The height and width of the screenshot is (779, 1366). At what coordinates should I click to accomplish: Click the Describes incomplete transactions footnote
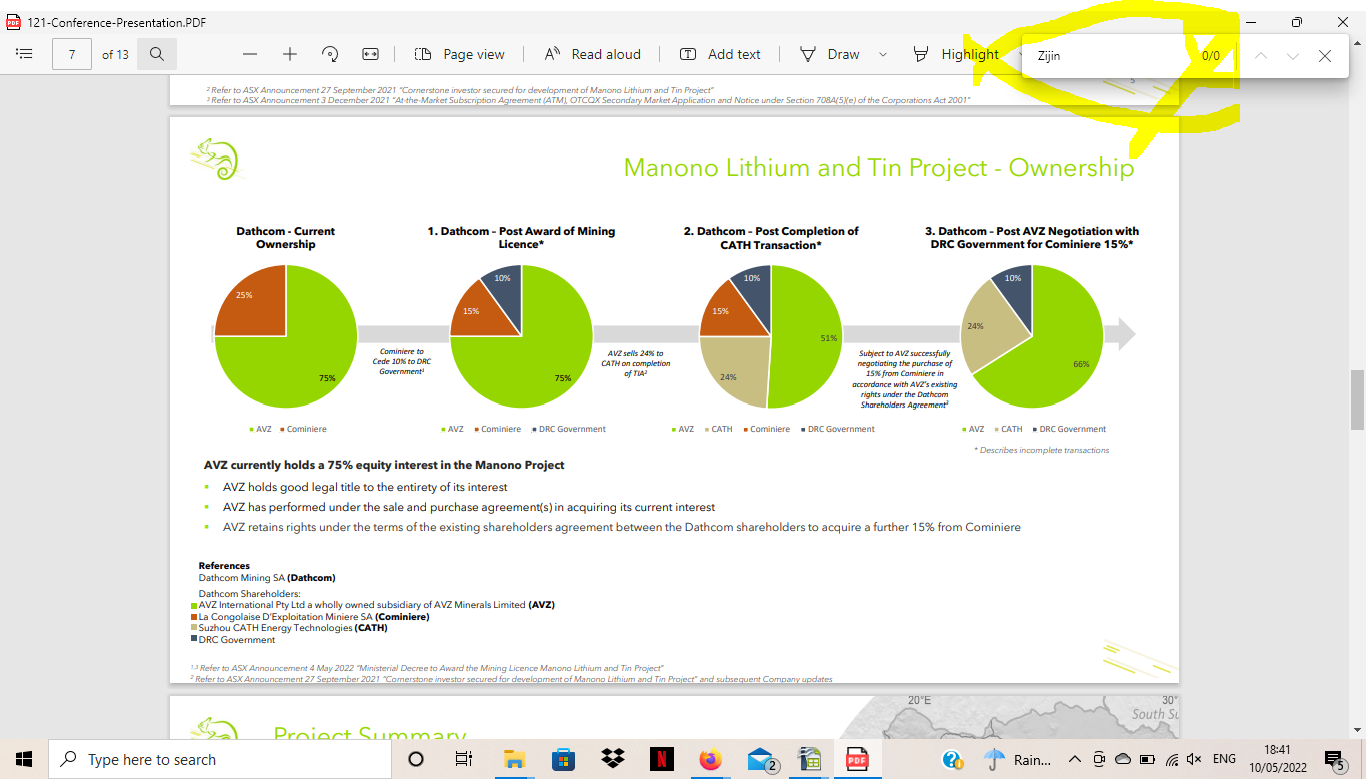(1041, 450)
